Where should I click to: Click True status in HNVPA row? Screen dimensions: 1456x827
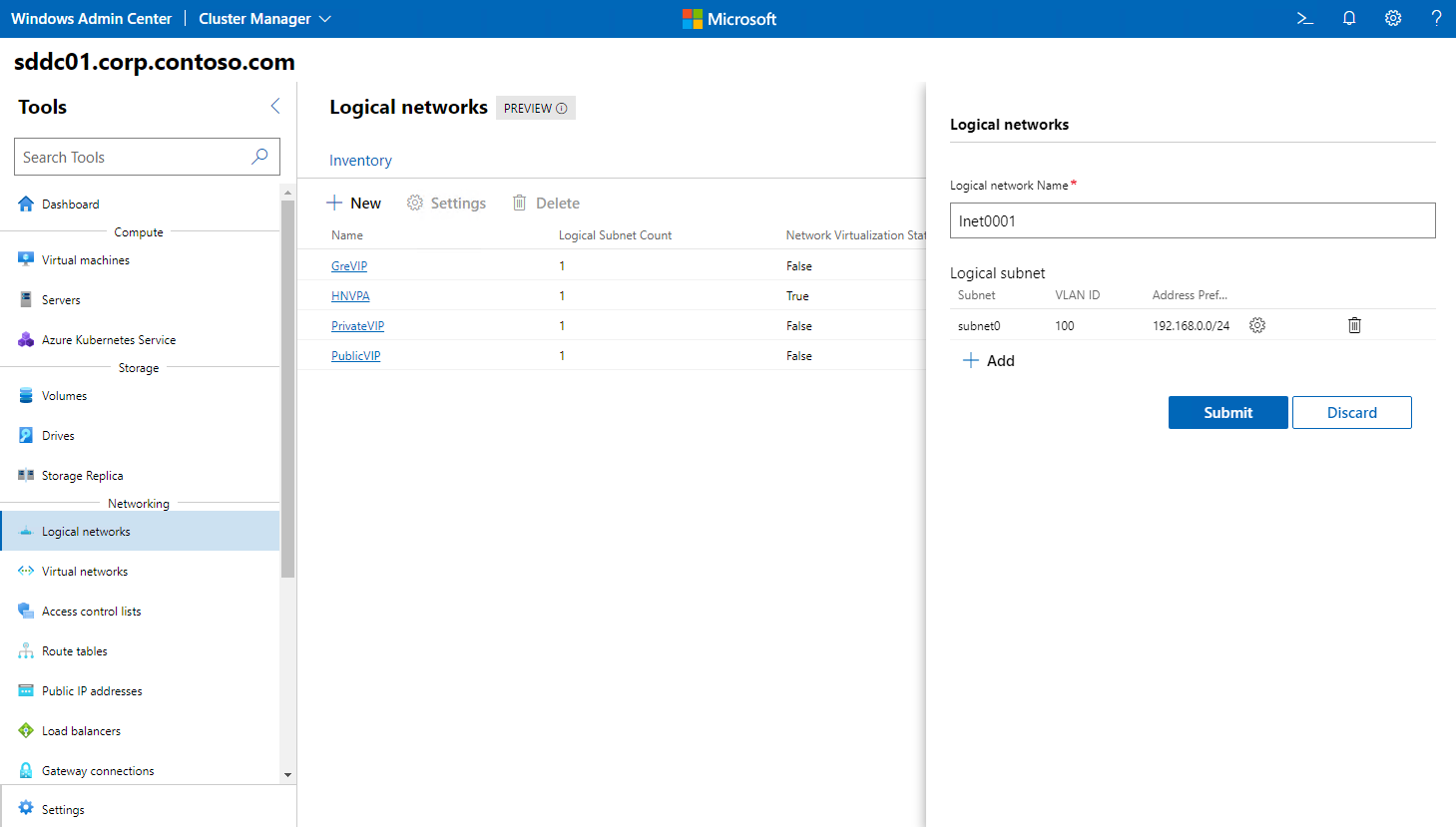[x=797, y=296]
